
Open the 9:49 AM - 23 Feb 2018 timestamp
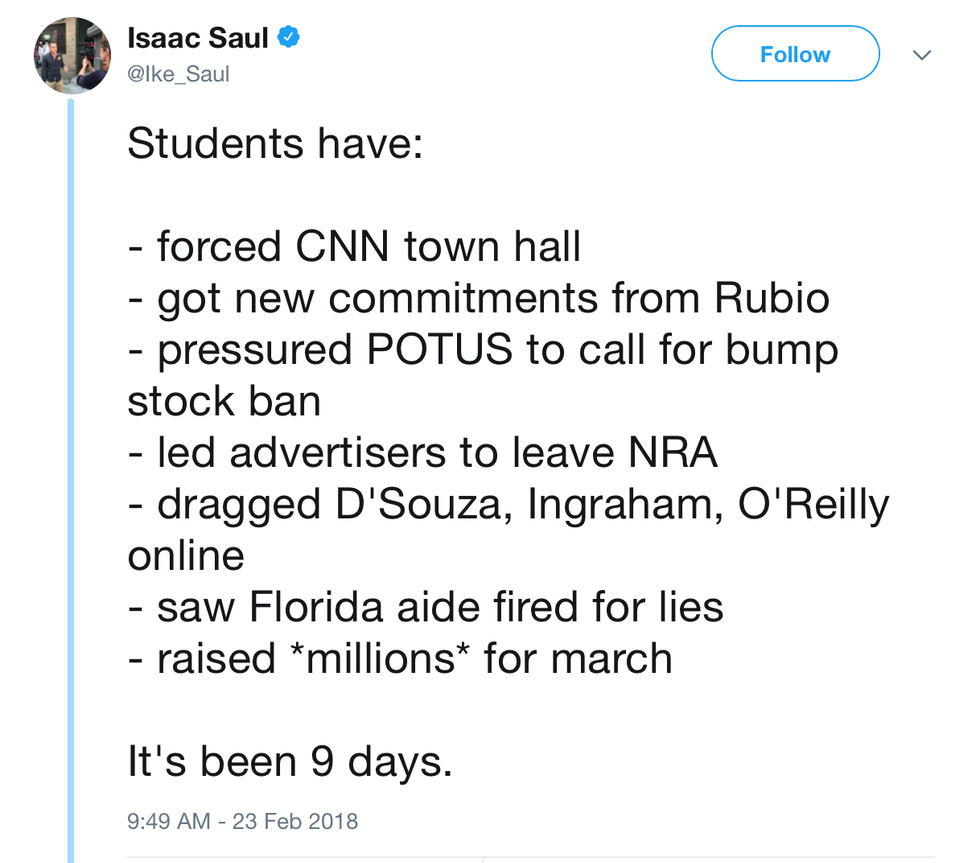[x=242, y=821]
